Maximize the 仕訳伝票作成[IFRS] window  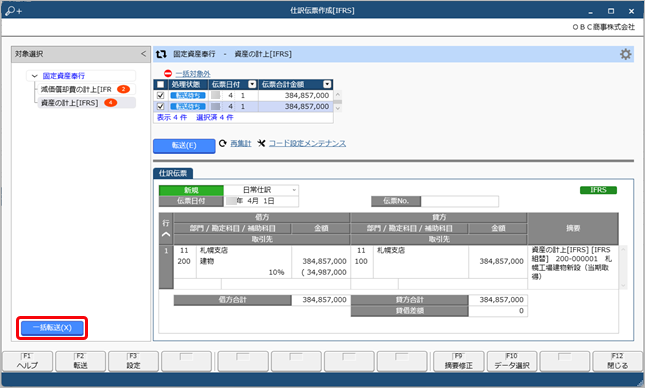tap(611, 11)
